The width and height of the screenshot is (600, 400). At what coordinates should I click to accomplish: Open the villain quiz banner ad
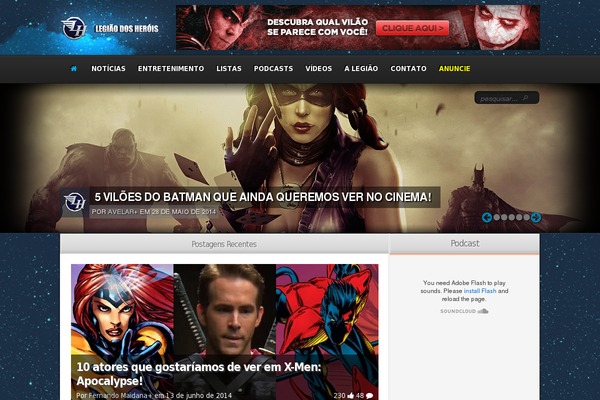coord(358,28)
